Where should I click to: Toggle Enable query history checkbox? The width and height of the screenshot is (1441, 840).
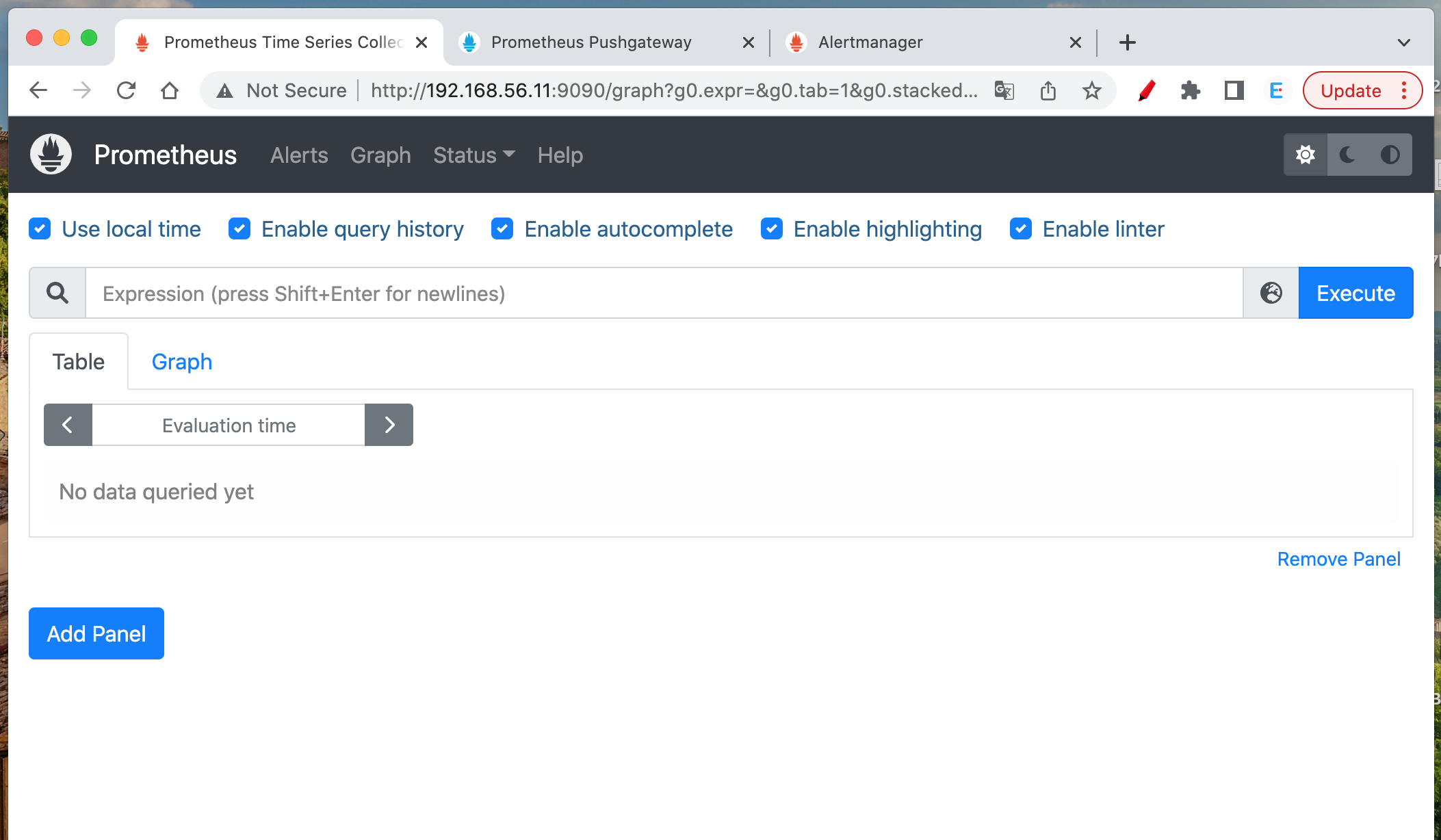[x=239, y=228]
